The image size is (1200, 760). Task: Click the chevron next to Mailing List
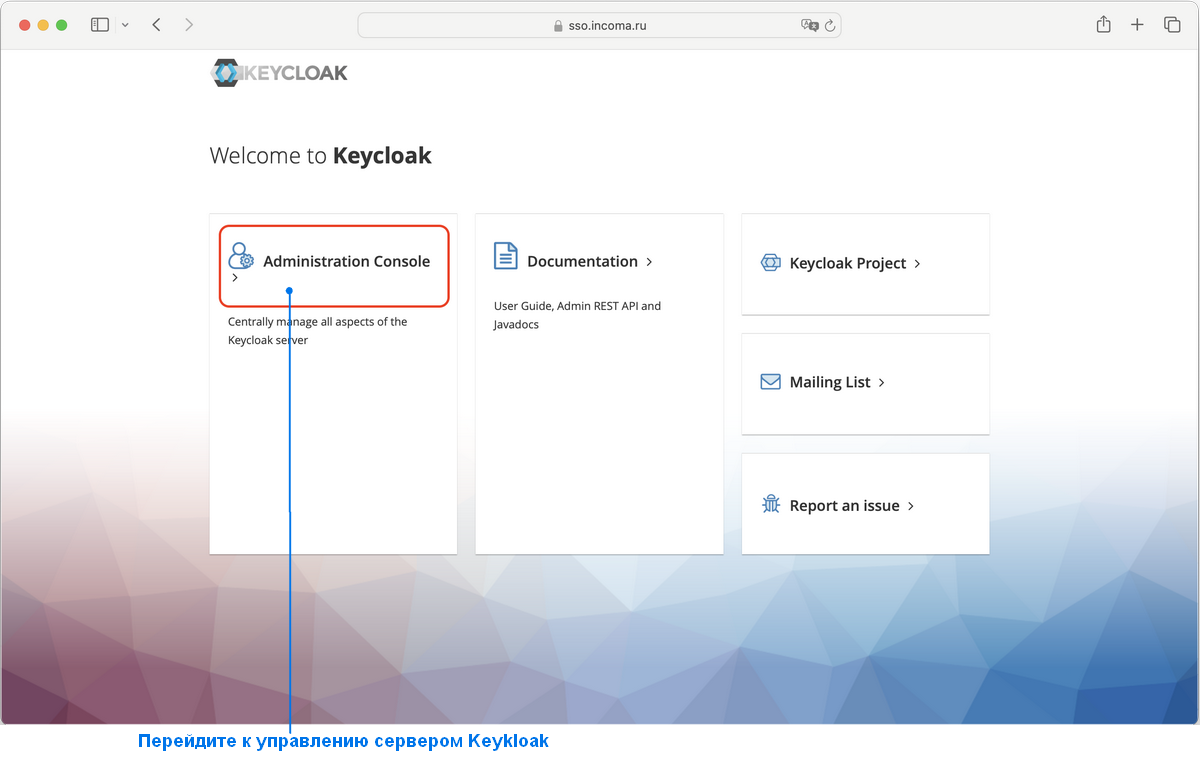point(881,383)
